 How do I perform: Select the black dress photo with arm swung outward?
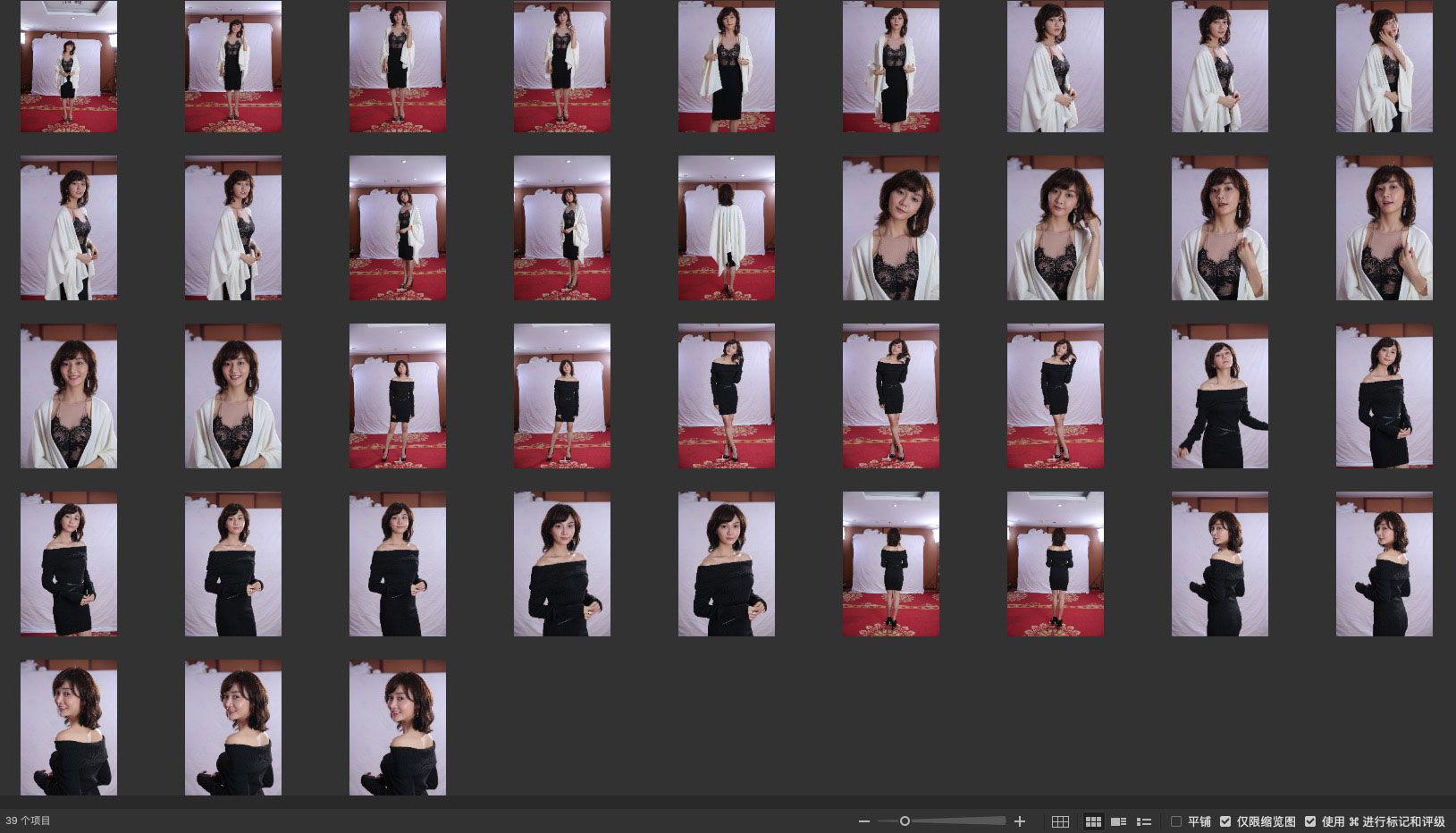pos(1220,396)
